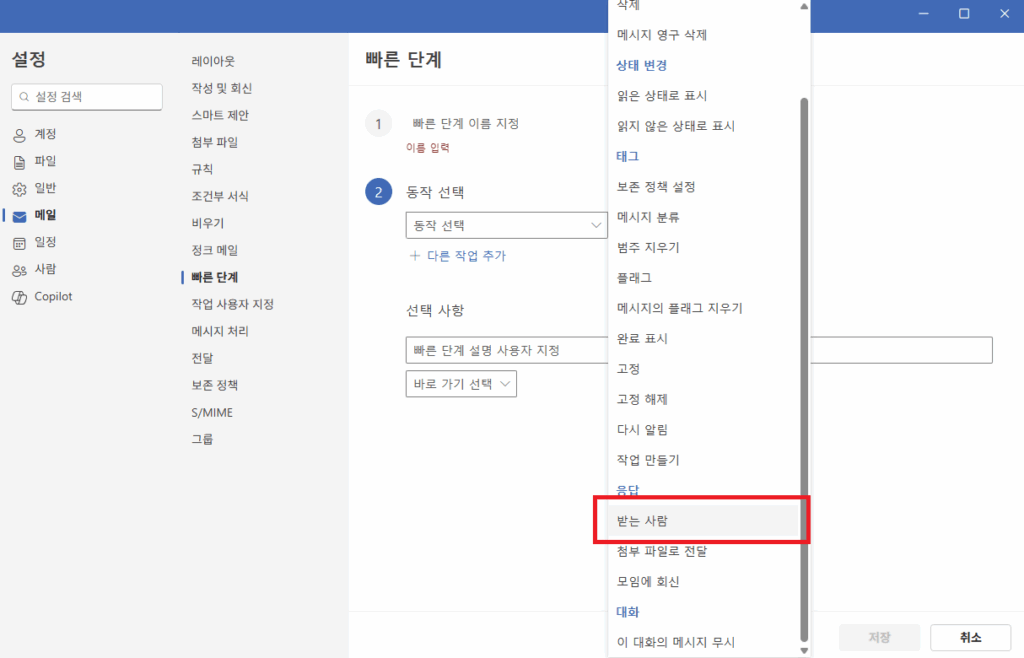Click the search icon in 설정 검색
The image size is (1024, 658).
coord(24,97)
